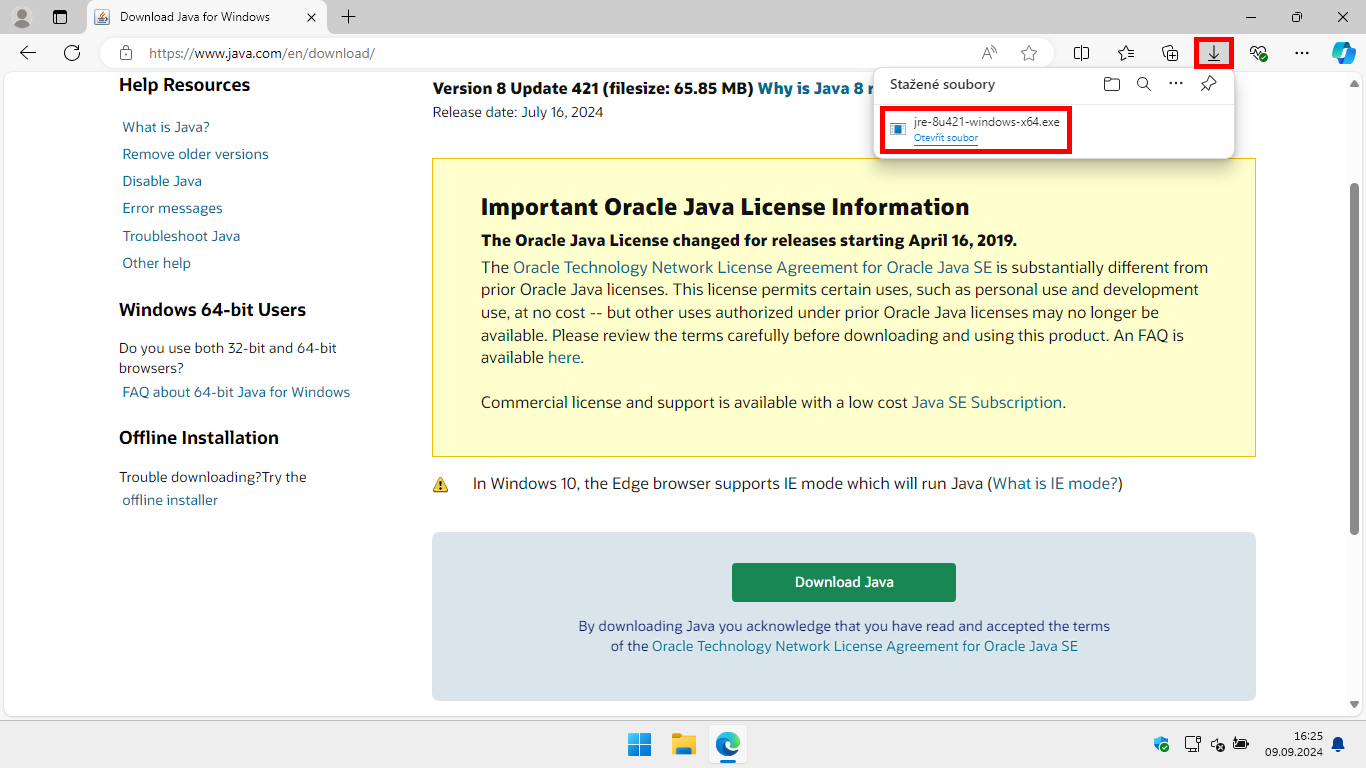Open 'What is Java?' help link
Image resolution: width=1366 pixels, height=768 pixels.
click(x=166, y=127)
